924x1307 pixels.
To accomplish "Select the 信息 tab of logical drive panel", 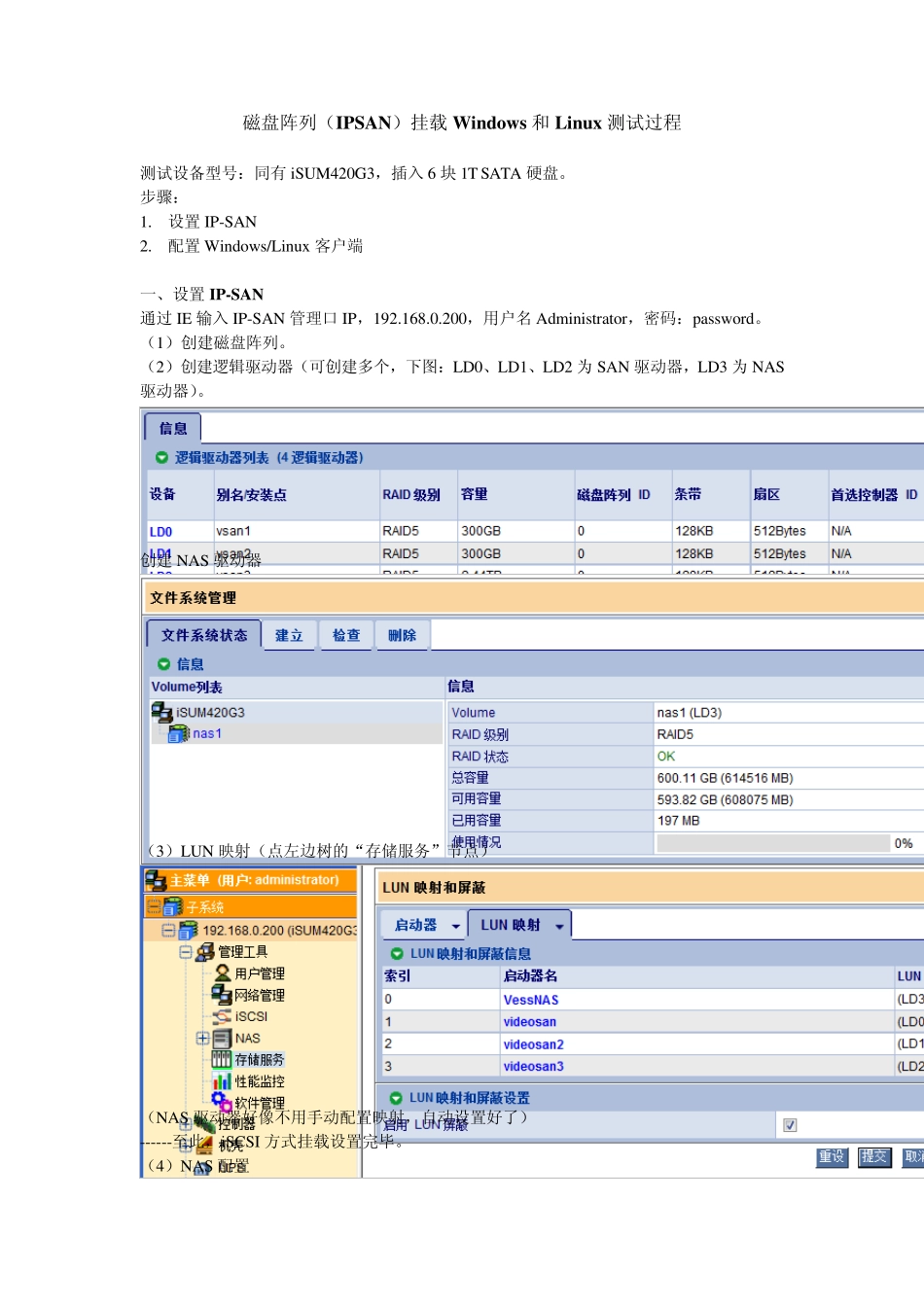I will click(173, 428).
